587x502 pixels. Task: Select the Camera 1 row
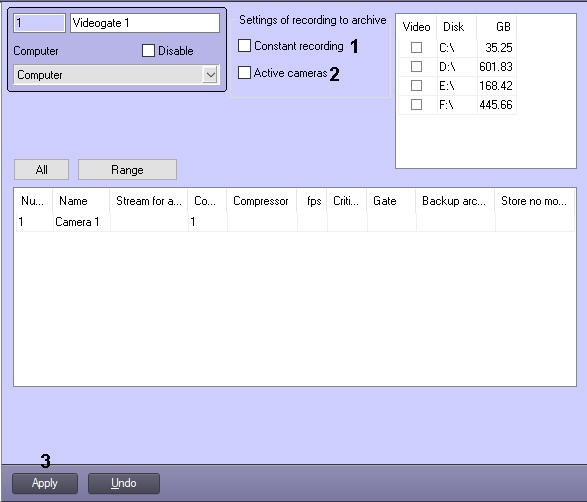click(295, 222)
